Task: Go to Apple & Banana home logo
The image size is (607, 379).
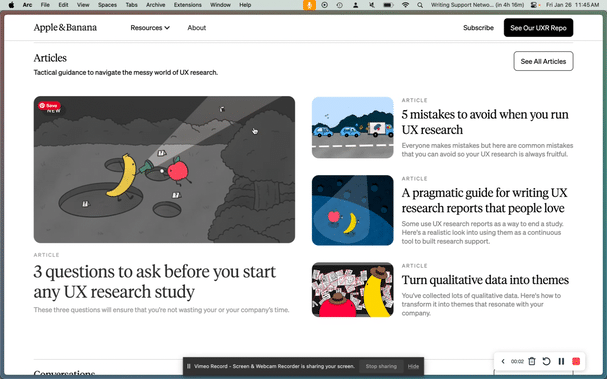Action: coord(65,27)
